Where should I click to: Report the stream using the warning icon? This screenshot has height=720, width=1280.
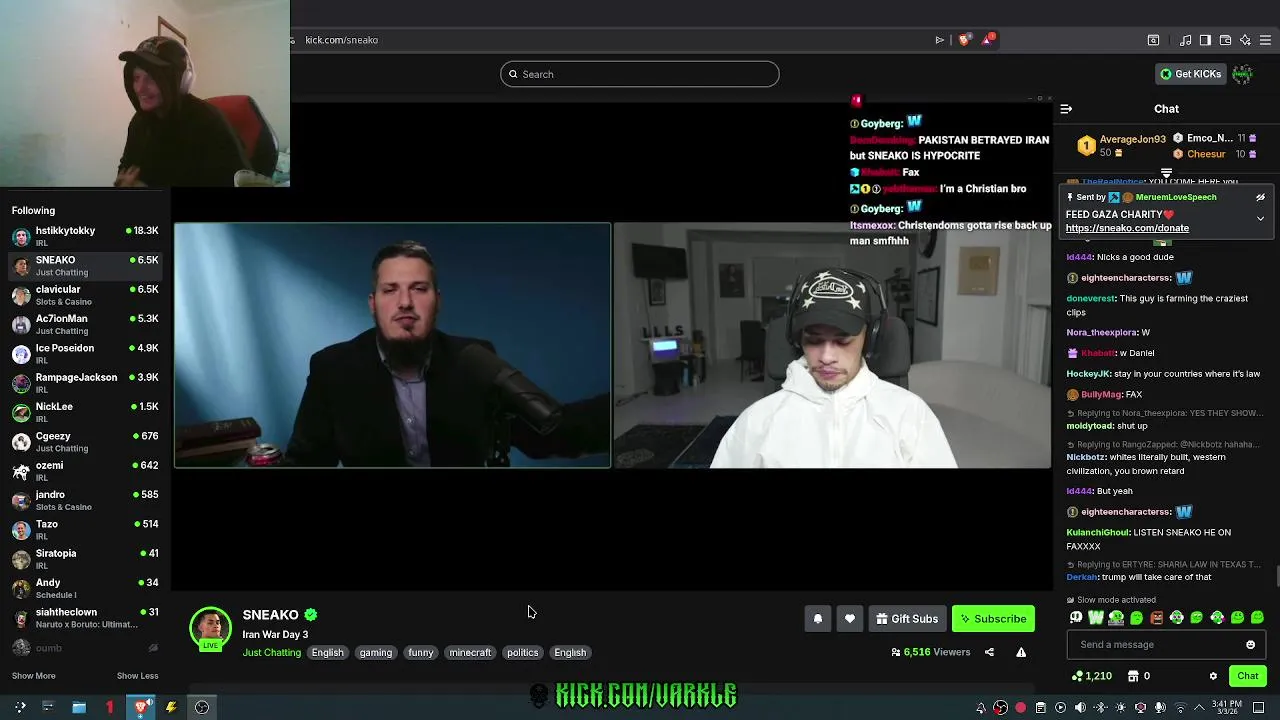coord(1021,652)
